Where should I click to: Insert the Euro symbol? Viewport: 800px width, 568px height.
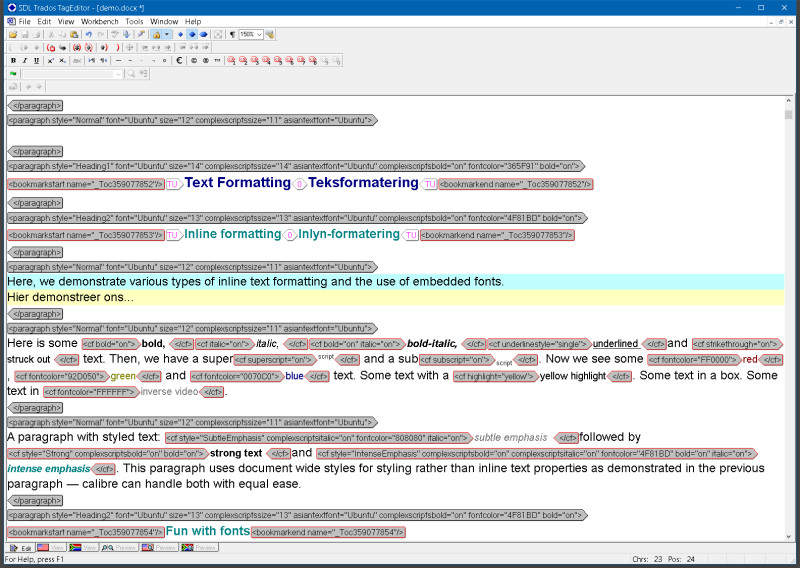pos(179,61)
